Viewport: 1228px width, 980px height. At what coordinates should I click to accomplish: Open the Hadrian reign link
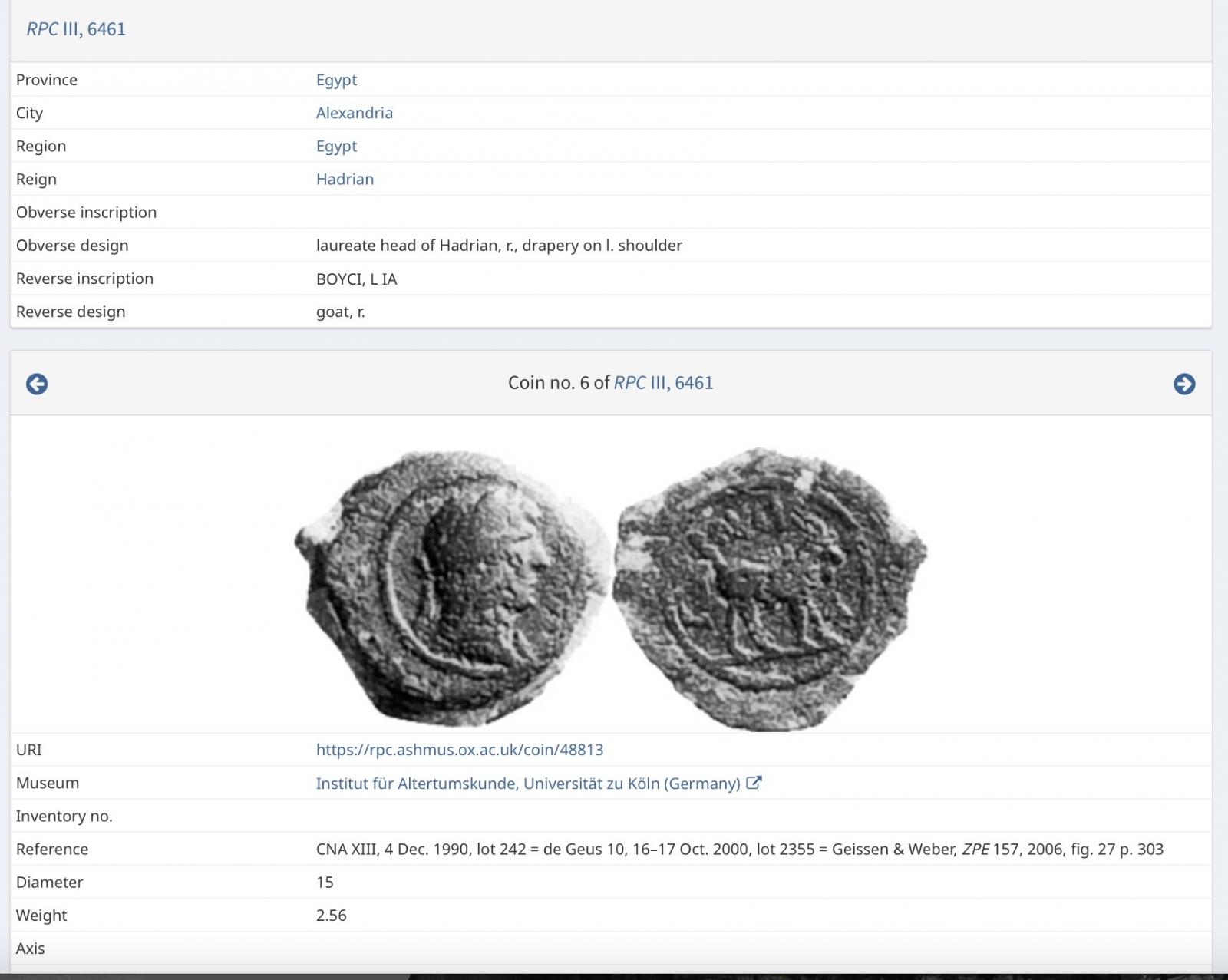click(345, 179)
